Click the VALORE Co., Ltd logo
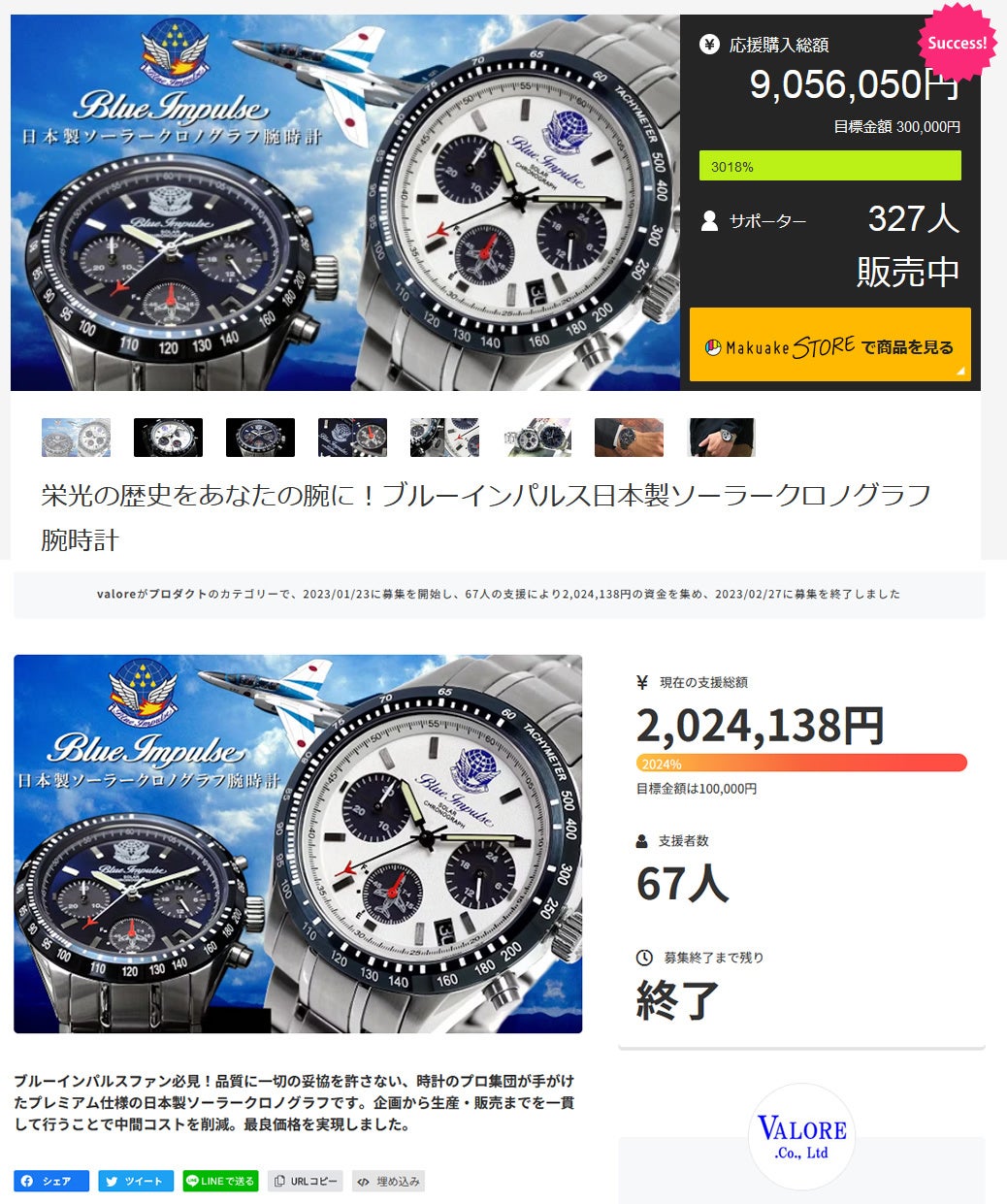Viewport: 1007px width, 1204px height. click(x=801, y=1137)
